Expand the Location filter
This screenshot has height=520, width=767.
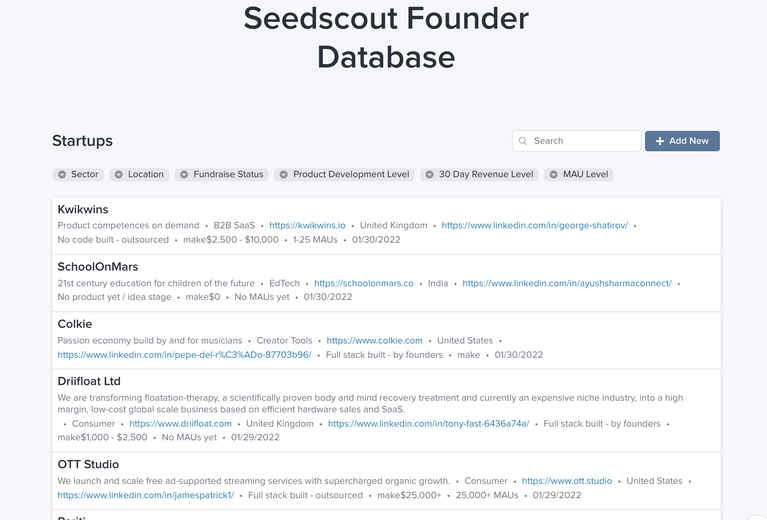[x=139, y=175]
